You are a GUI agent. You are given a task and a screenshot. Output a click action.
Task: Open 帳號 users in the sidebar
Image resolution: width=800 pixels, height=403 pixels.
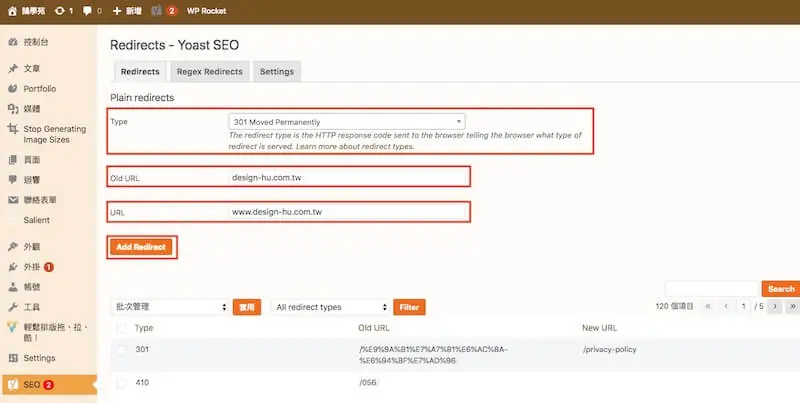pyautogui.click(x=32, y=287)
